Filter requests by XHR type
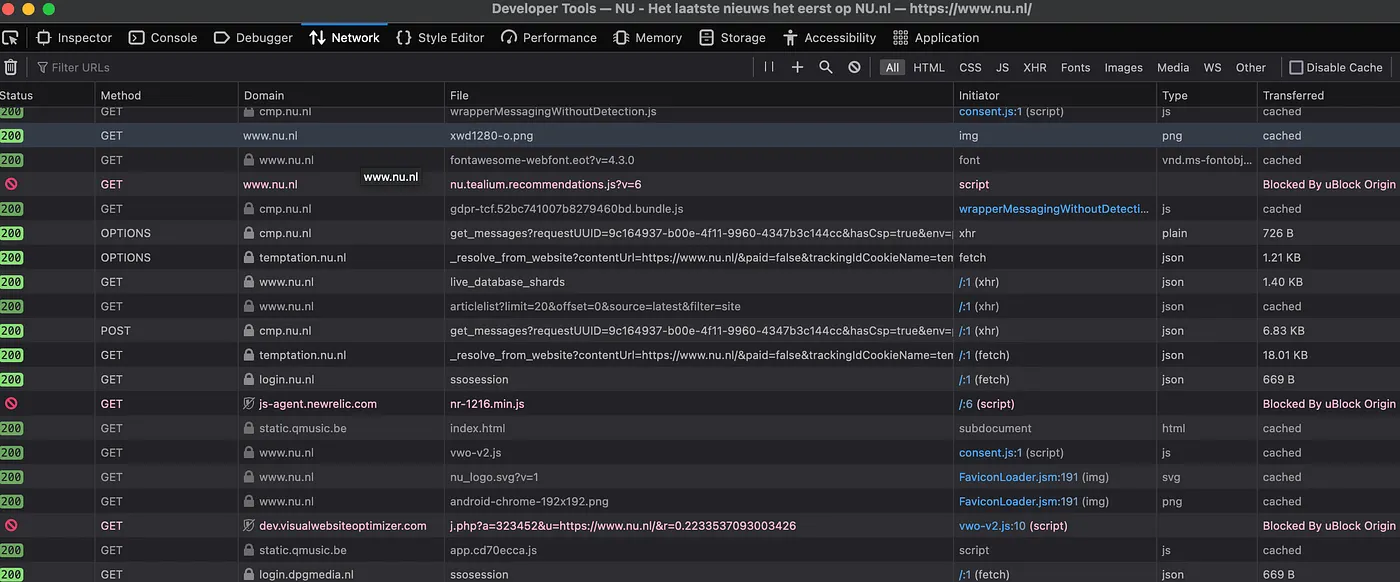The height and width of the screenshot is (582, 1400). (1035, 67)
